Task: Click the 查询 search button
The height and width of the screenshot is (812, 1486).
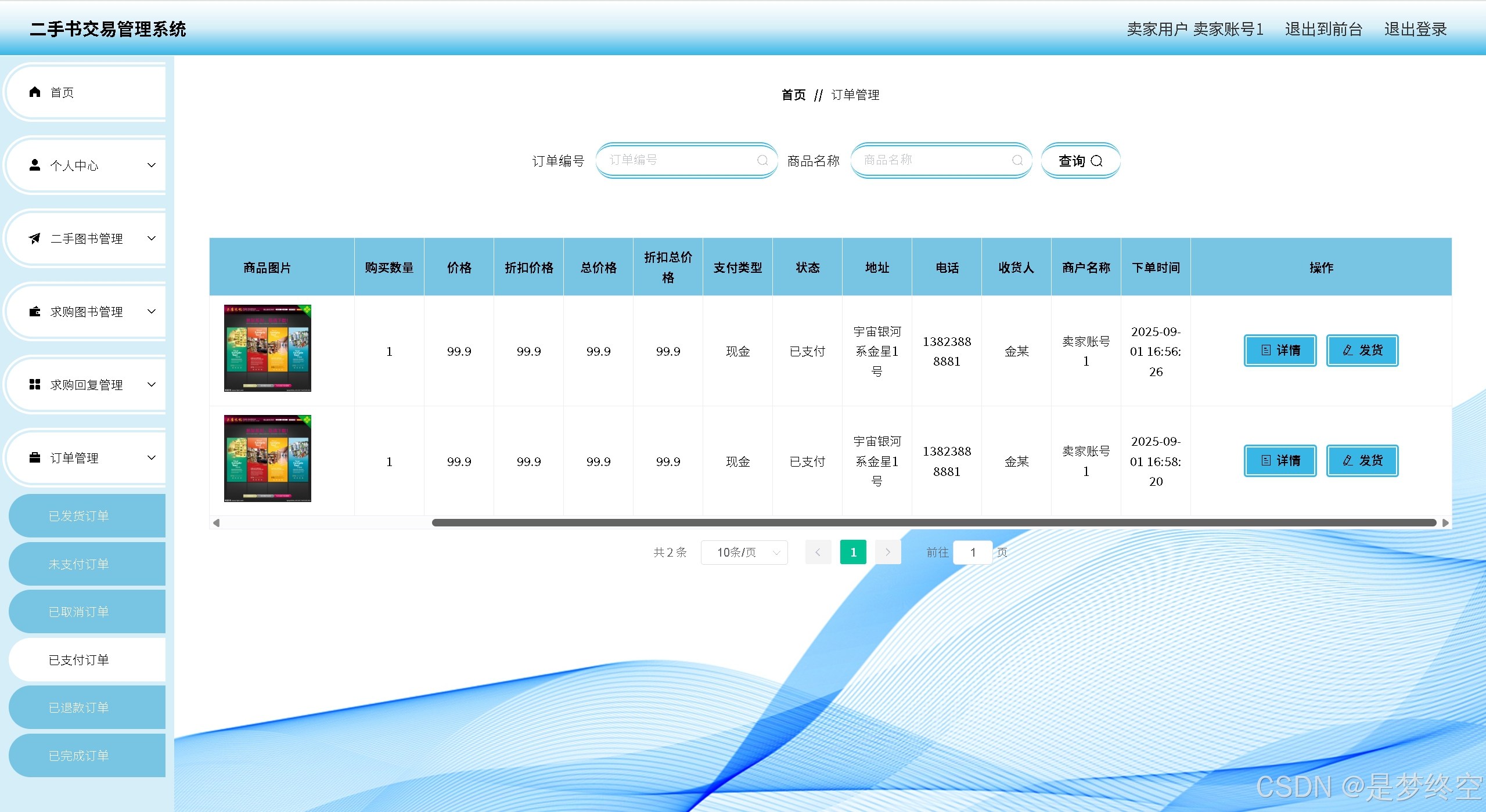Action: tap(1080, 160)
